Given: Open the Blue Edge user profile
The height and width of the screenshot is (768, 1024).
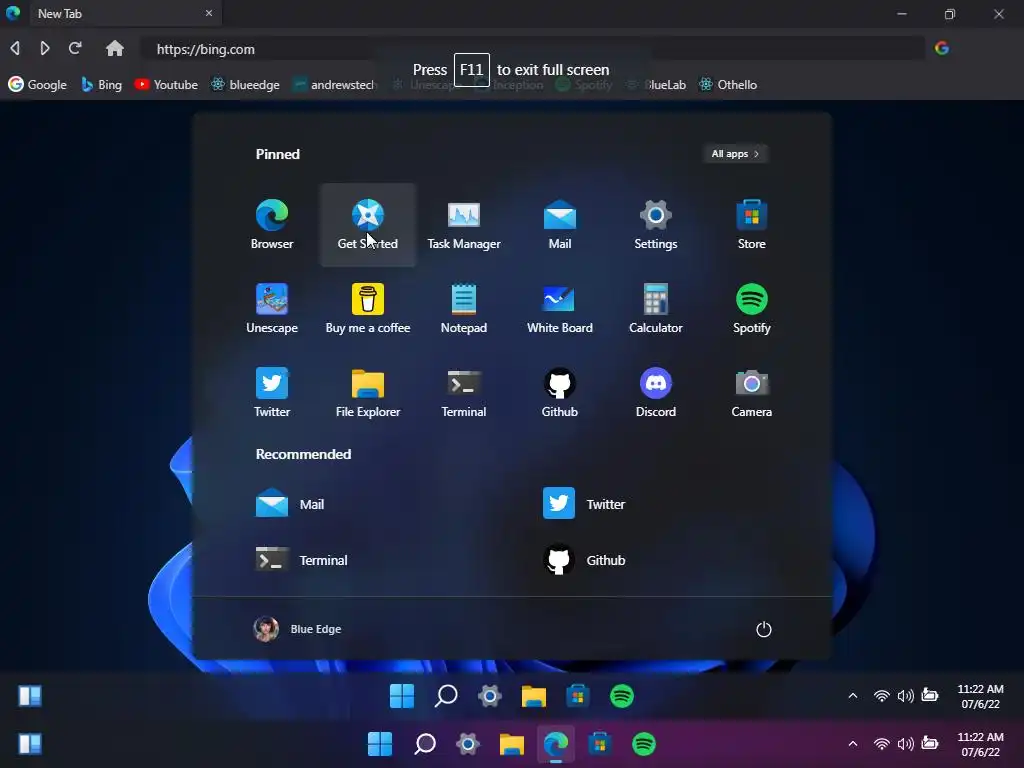Looking at the screenshot, I should [x=297, y=629].
